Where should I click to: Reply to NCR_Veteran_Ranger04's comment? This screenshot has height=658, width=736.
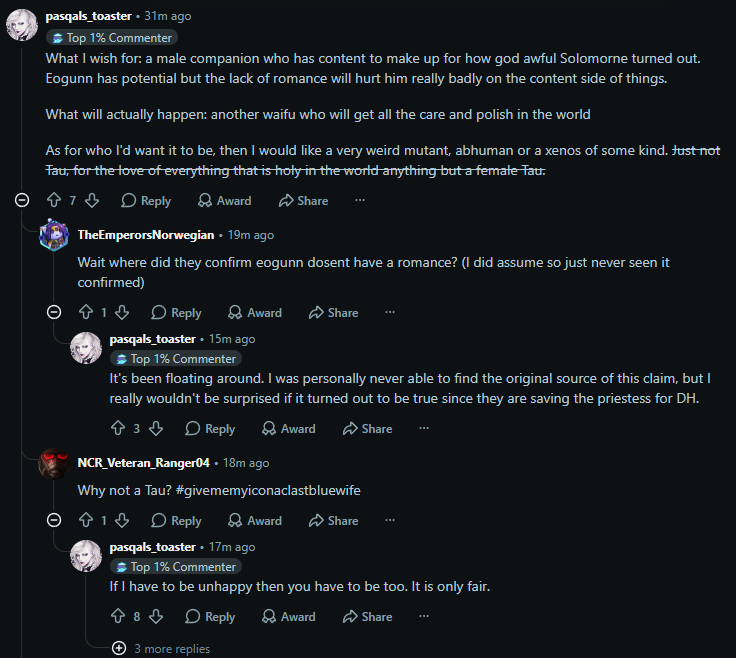[176, 520]
